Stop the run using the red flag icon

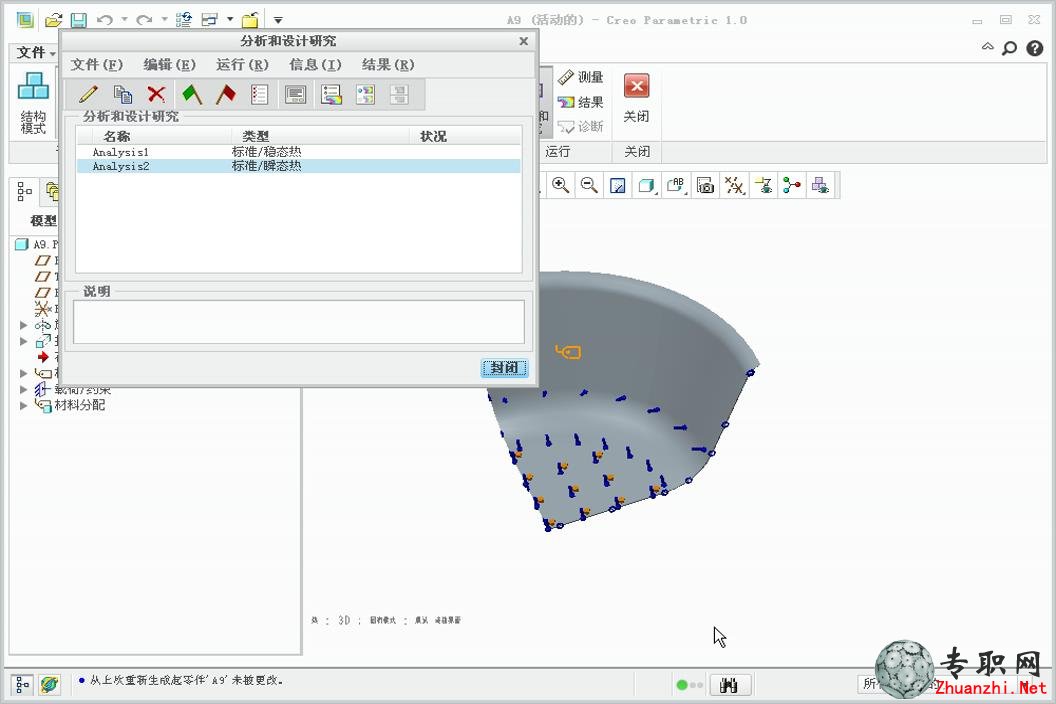pyautogui.click(x=226, y=94)
